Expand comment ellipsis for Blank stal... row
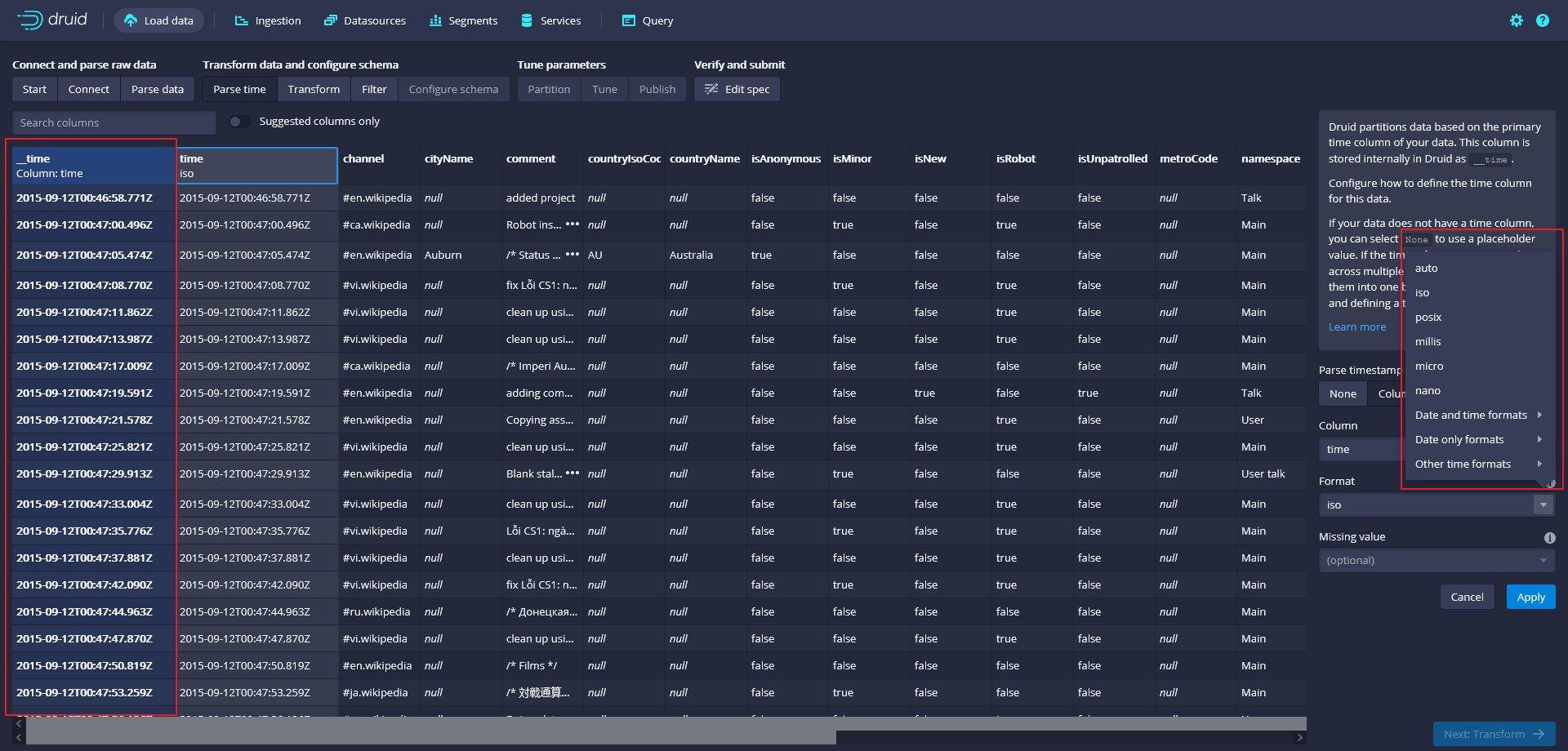Screen dimensions: 1568x751 click(572, 473)
